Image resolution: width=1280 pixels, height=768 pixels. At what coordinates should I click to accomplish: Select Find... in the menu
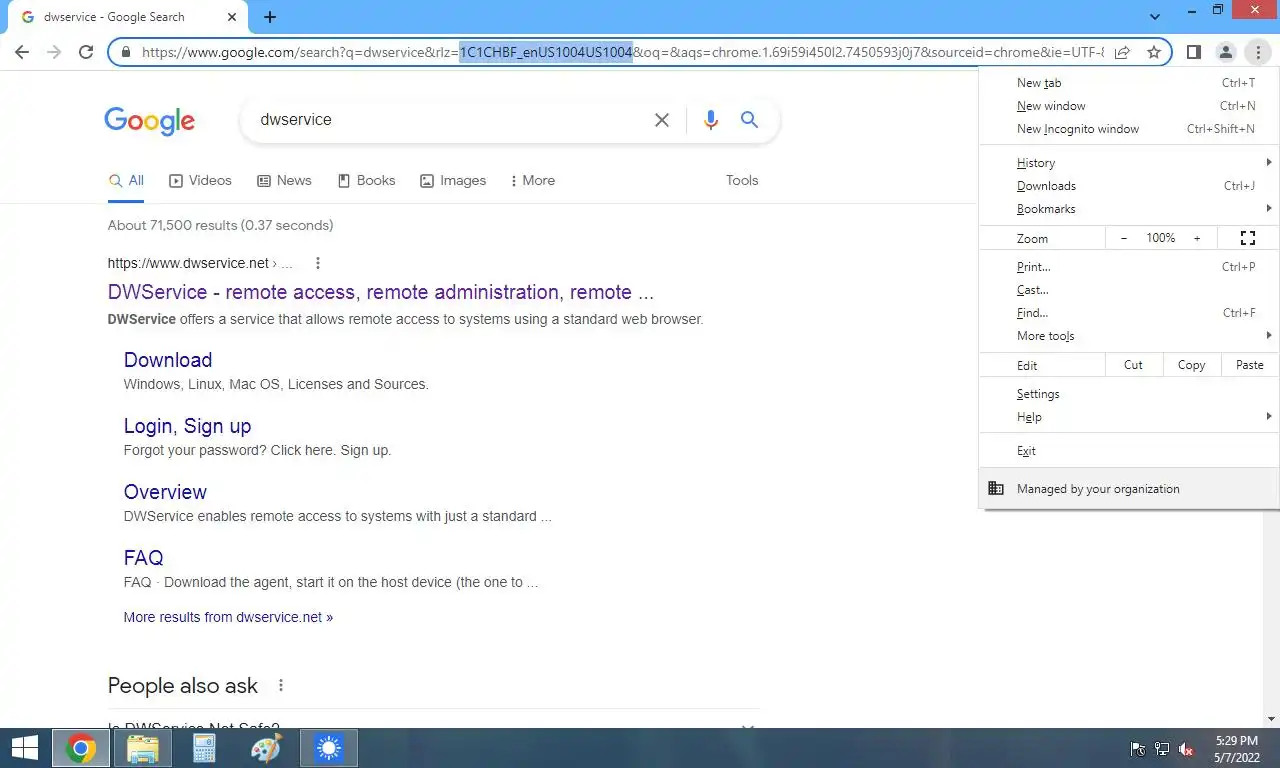[x=1129, y=313]
